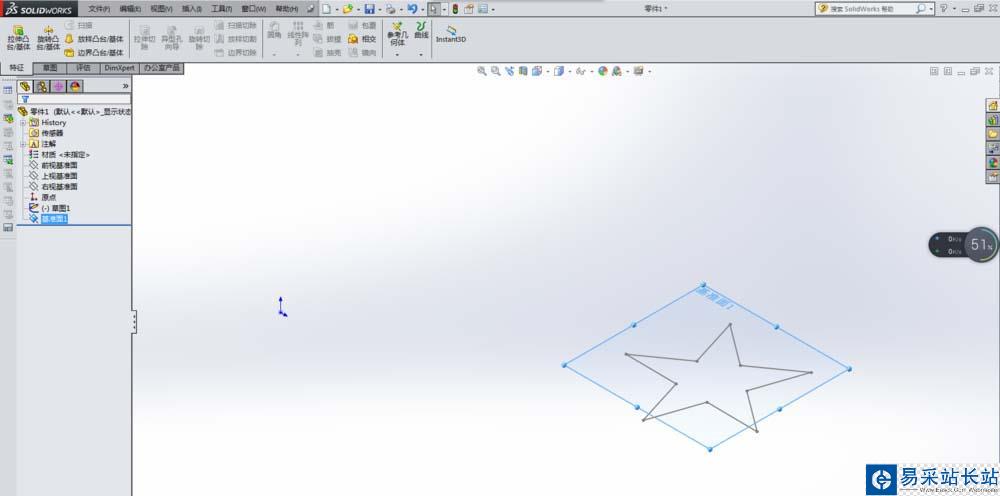
Task: Click the View Settings icon
Action: (x=638, y=71)
